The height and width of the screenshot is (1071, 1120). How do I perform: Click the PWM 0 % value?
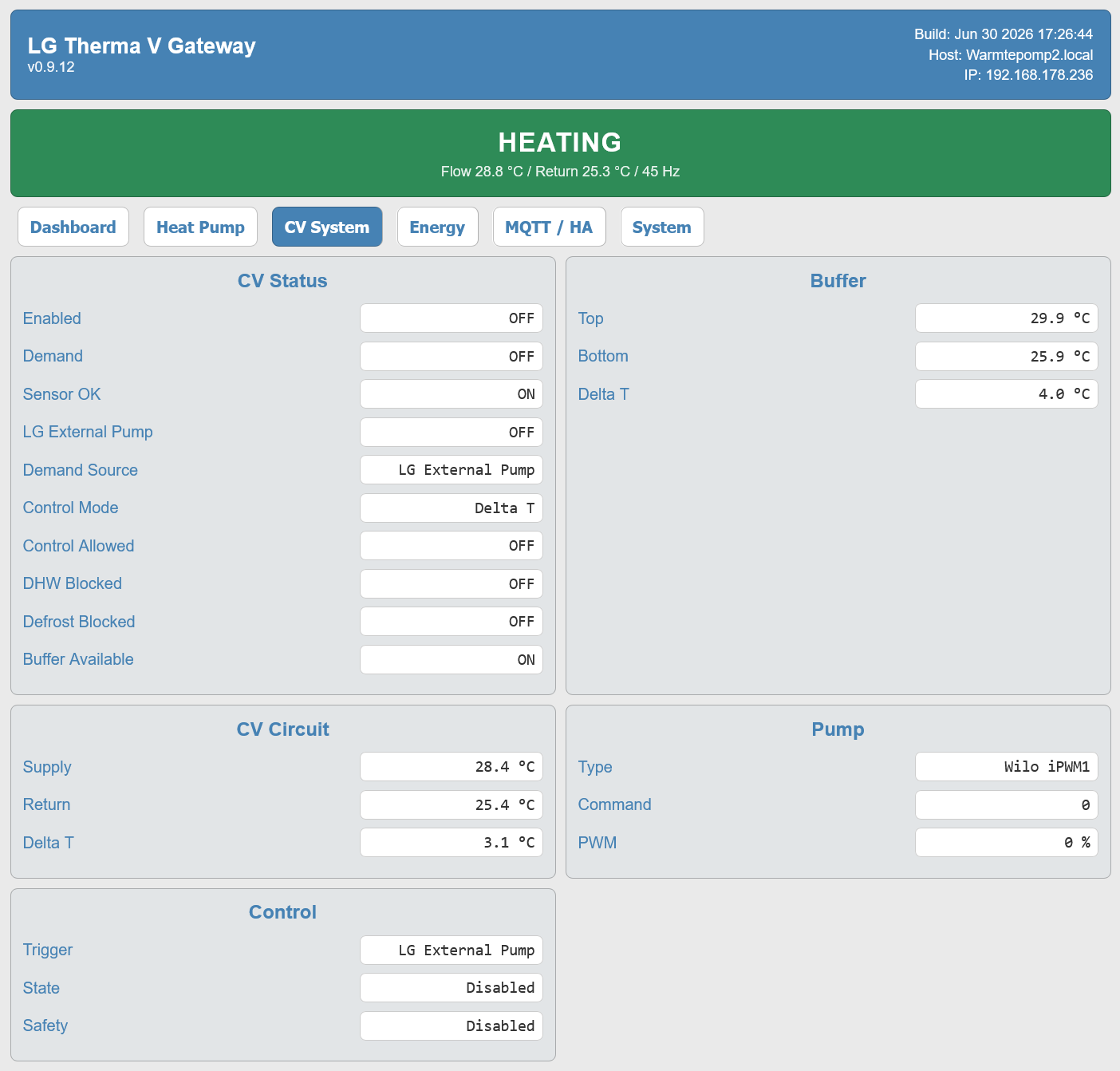pos(1007,843)
